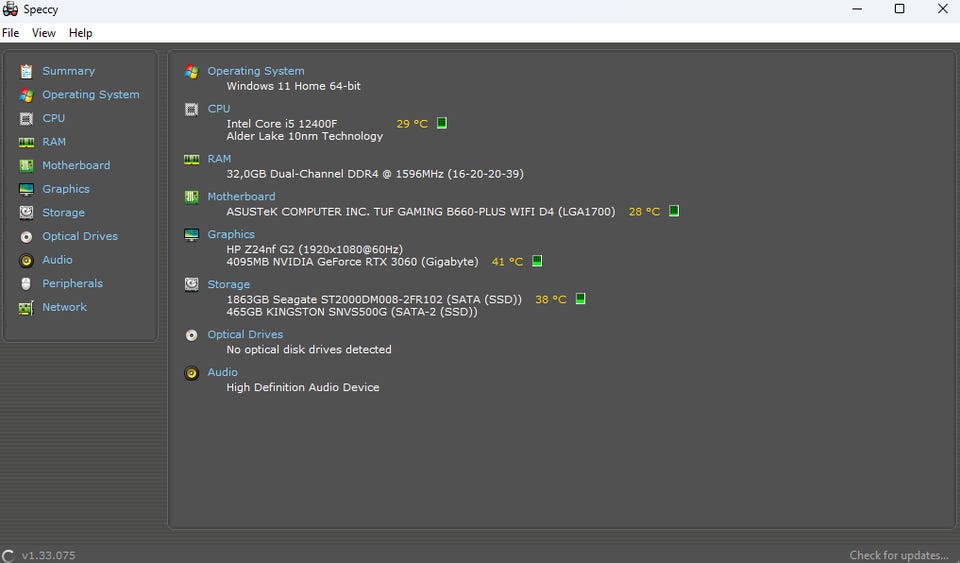Image resolution: width=960 pixels, height=563 pixels.
Task: Click the CPU heading link in summary
Action: pos(219,109)
